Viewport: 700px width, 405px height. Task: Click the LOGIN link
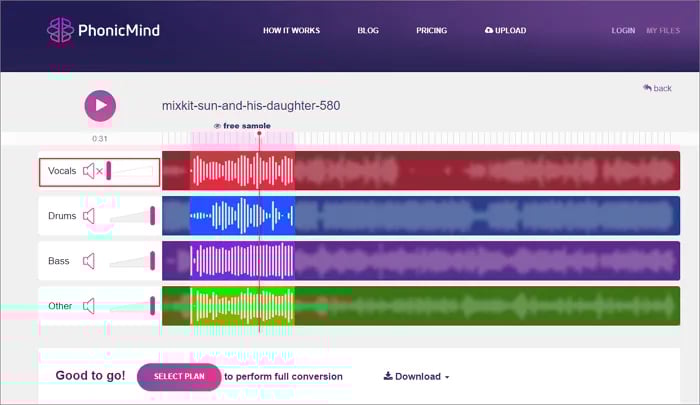pyautogui.click(x=623, y=31)
